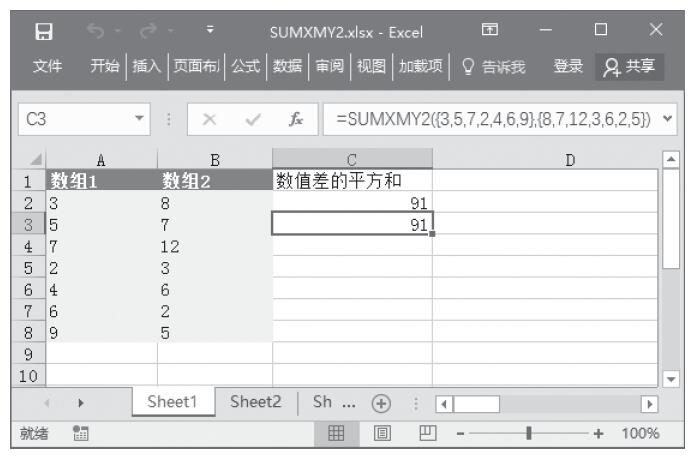
Task: Click the Insert Function fx icon
Action: coord(298,118)
